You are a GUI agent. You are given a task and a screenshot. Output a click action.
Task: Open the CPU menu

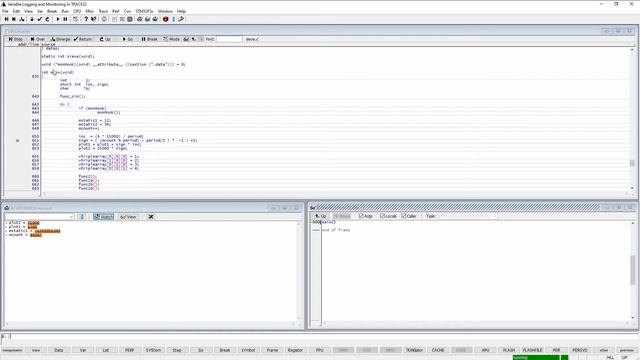[x=77, y=11]
